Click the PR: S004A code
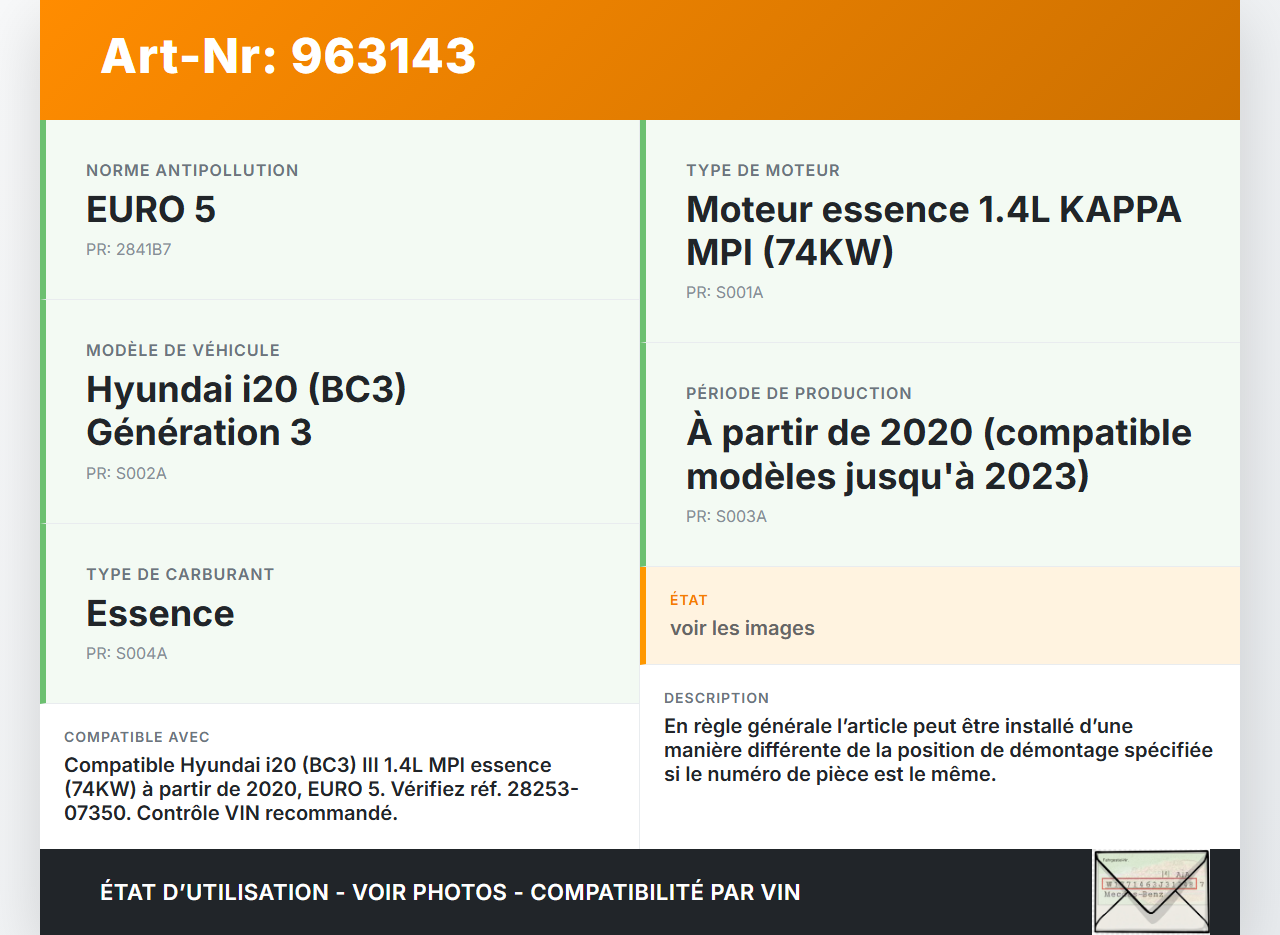The height and width of the screenshot is (935, 1280). (127, 653)
